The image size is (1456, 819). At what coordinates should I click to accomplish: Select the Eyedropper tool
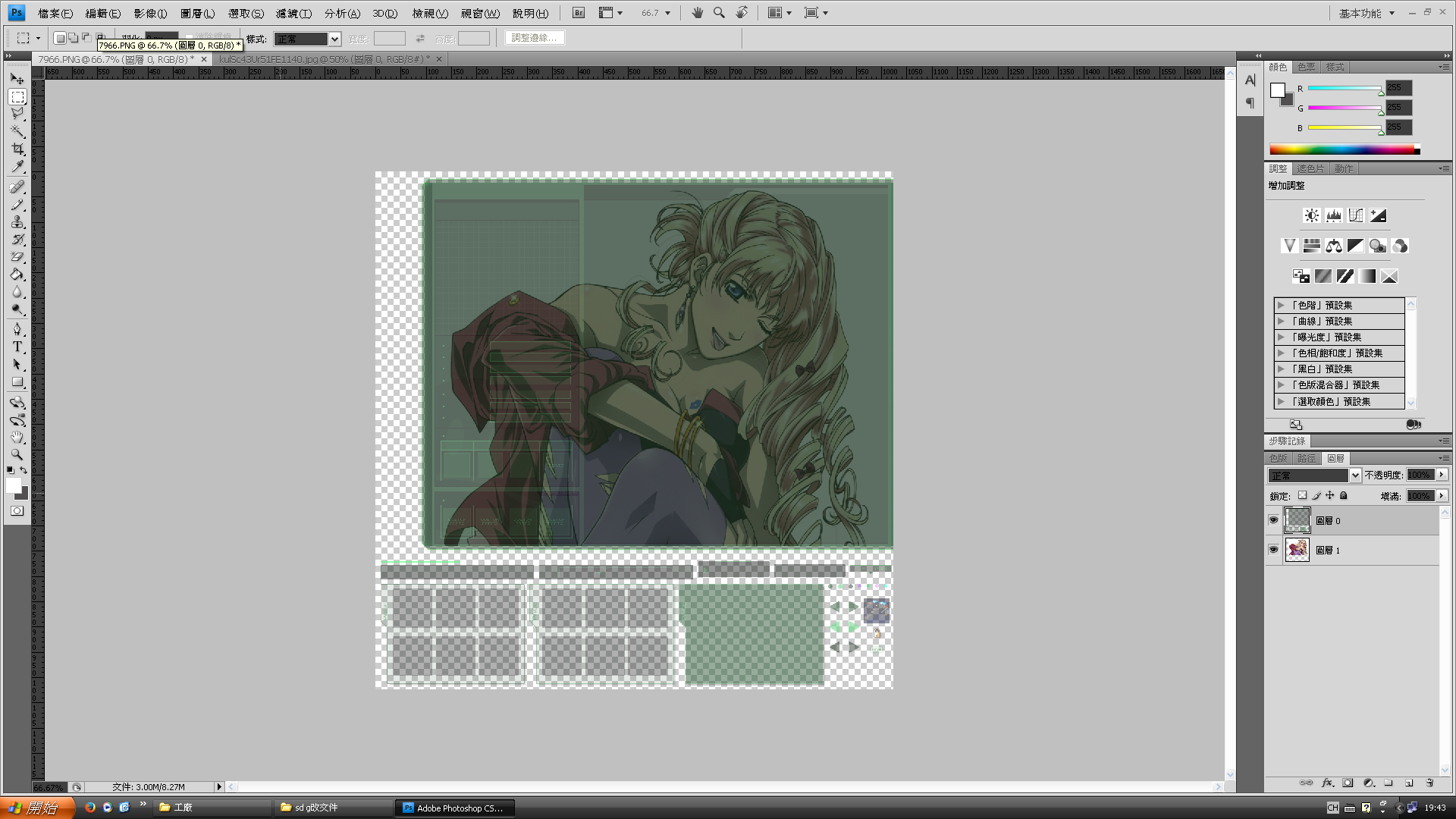point(17,167)
